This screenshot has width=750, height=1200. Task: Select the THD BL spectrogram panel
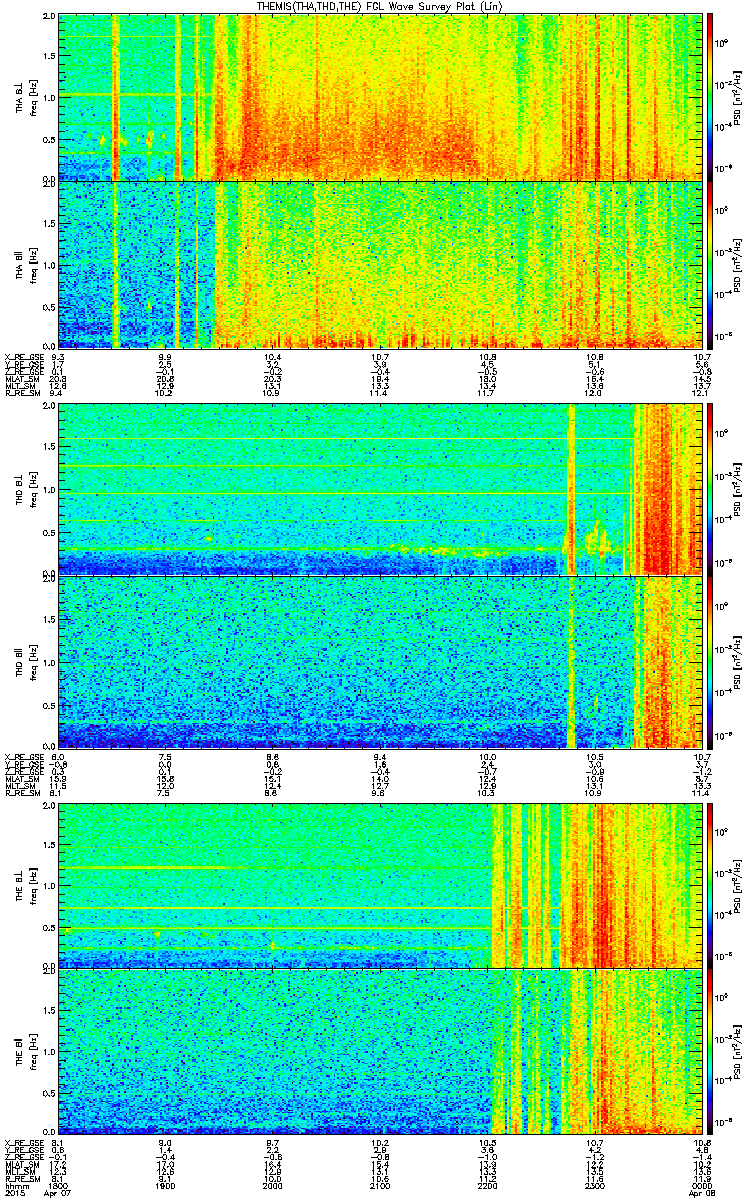379,489
